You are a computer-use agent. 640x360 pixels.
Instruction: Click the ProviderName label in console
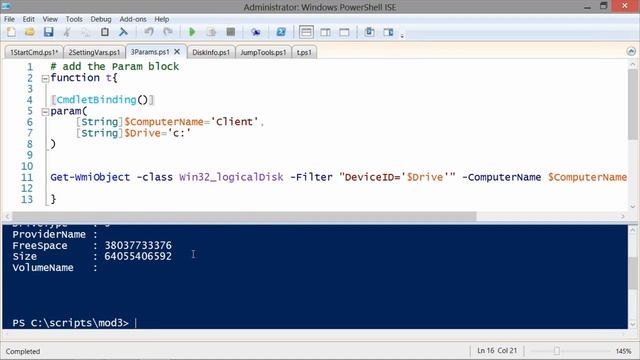click(49, 234)
